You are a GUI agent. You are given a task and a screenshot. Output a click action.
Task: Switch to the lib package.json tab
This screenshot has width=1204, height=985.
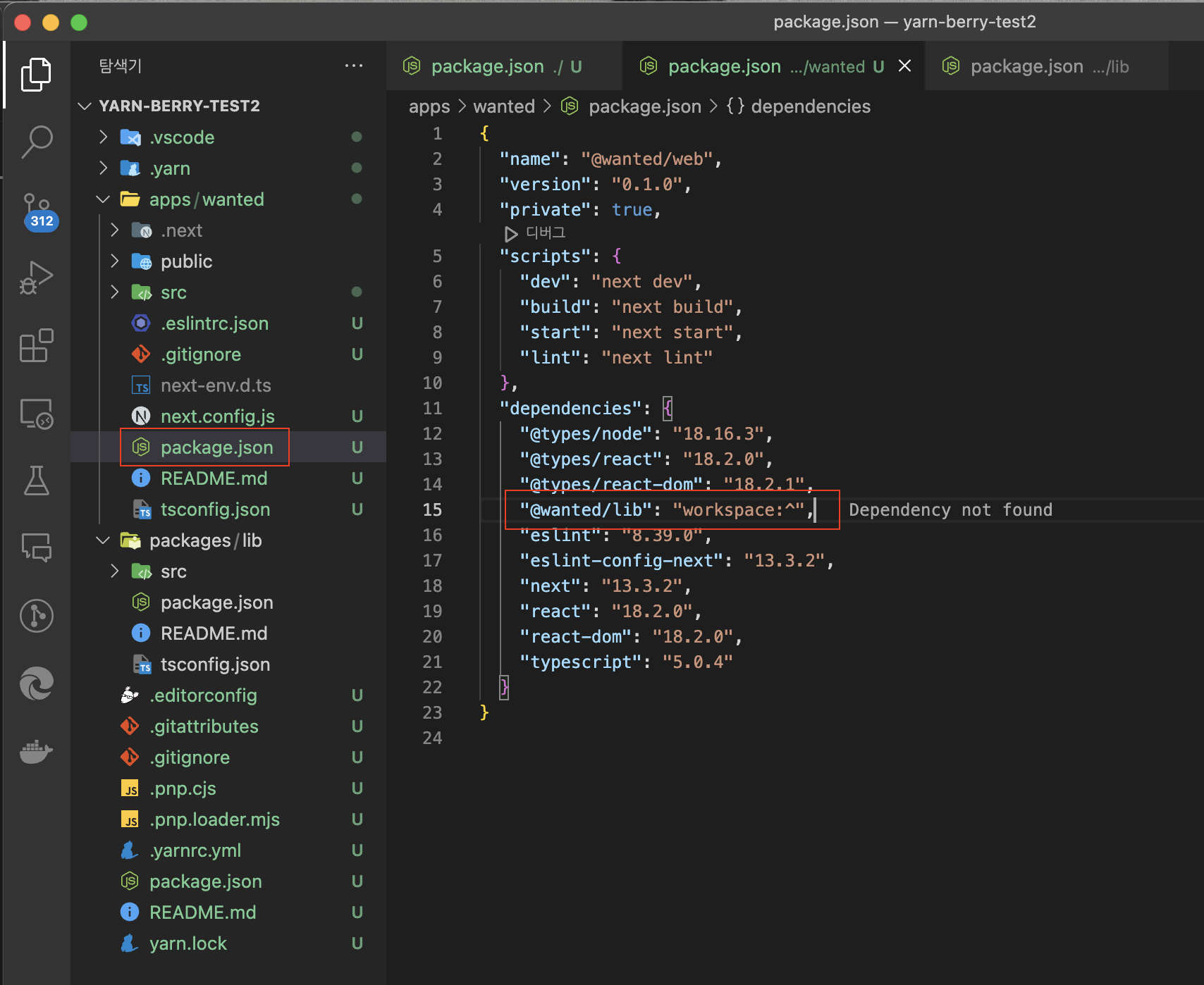[x=1046, y=66]
